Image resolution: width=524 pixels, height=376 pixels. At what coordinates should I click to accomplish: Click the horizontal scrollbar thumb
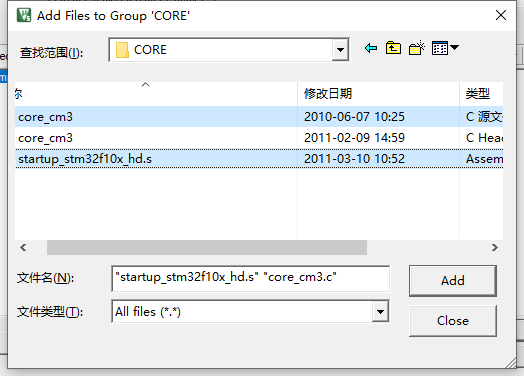click(x=207, y=248)
